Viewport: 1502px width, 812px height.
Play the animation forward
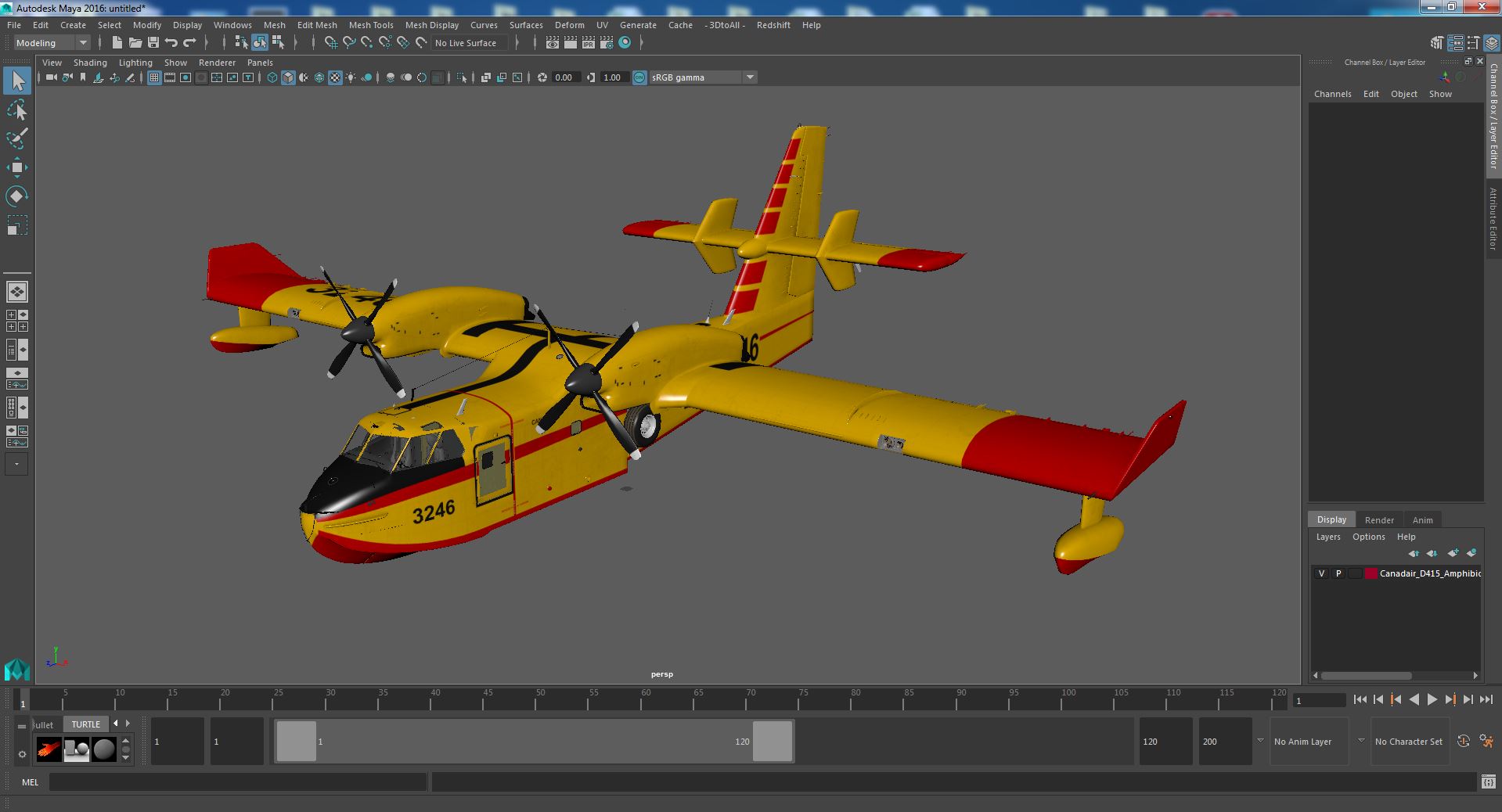pyautogui.click(x=1432, y=700)
